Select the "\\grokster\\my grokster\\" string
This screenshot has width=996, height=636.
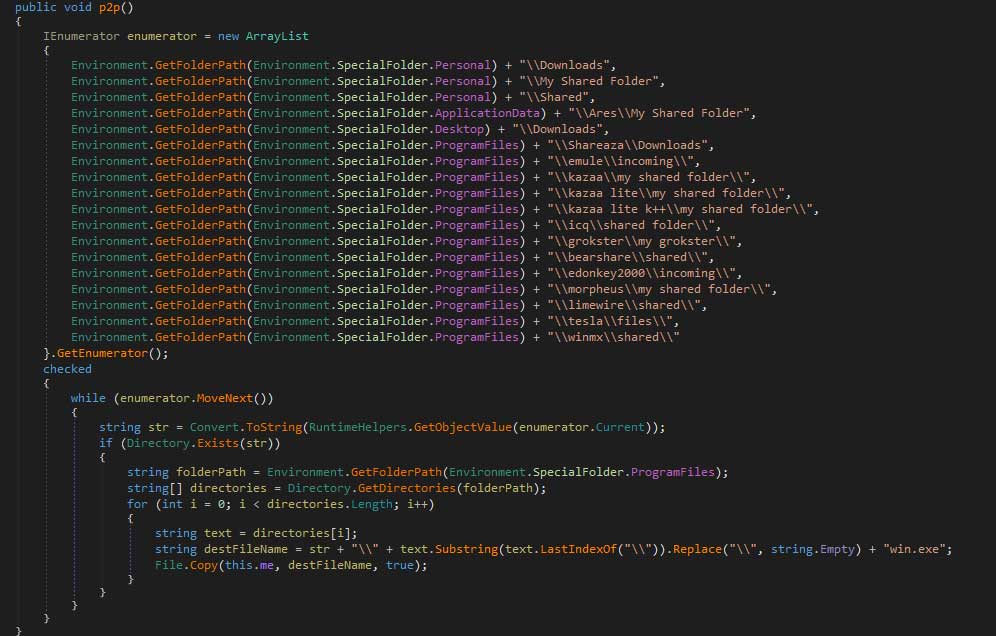tap(642, 241)
